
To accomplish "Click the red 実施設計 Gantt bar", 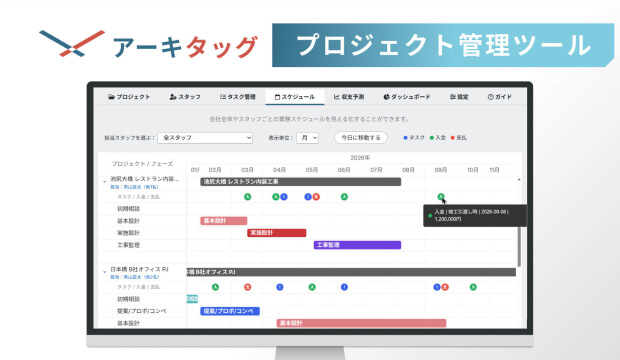I will coord(276,233).
